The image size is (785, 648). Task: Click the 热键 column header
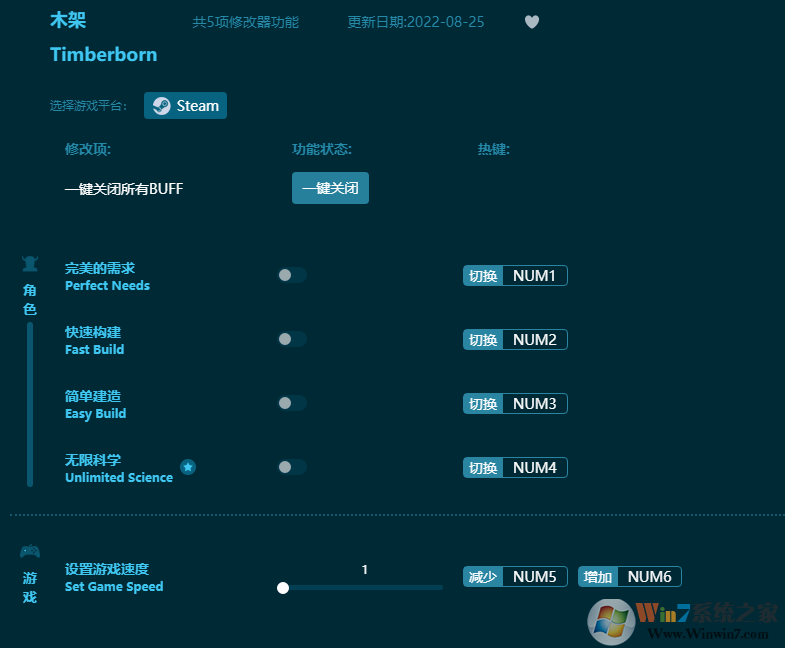click(494, 149)
